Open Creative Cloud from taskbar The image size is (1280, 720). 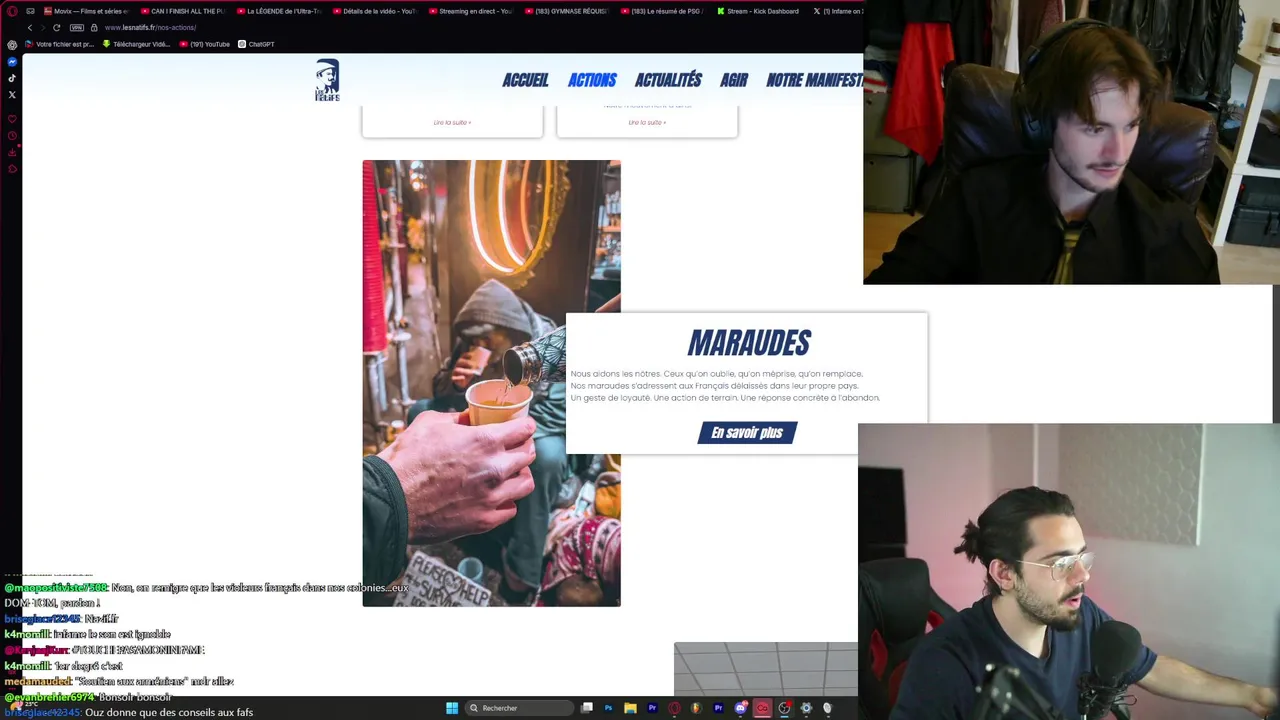[x=762, y=708]
